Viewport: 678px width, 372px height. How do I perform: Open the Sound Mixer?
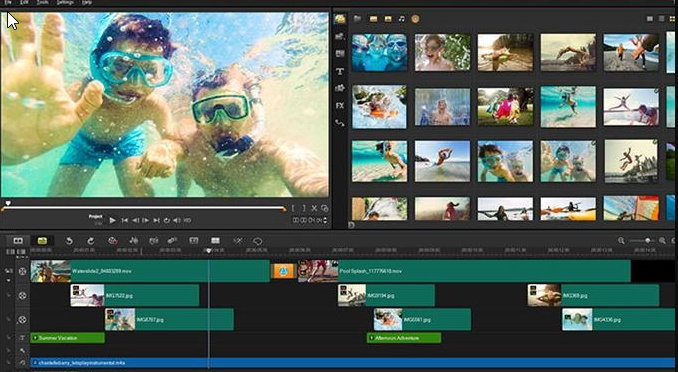click(x=134, y=241)
